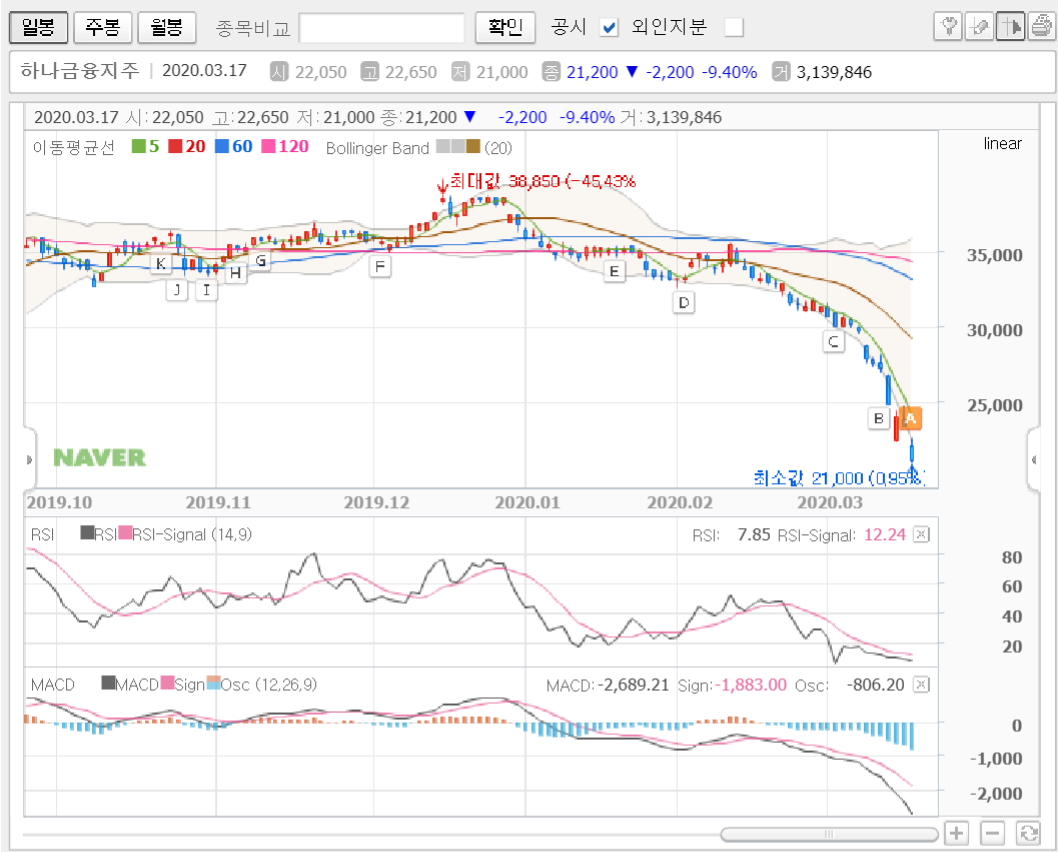Switch to 일봉 daily chart

(38, 28)
